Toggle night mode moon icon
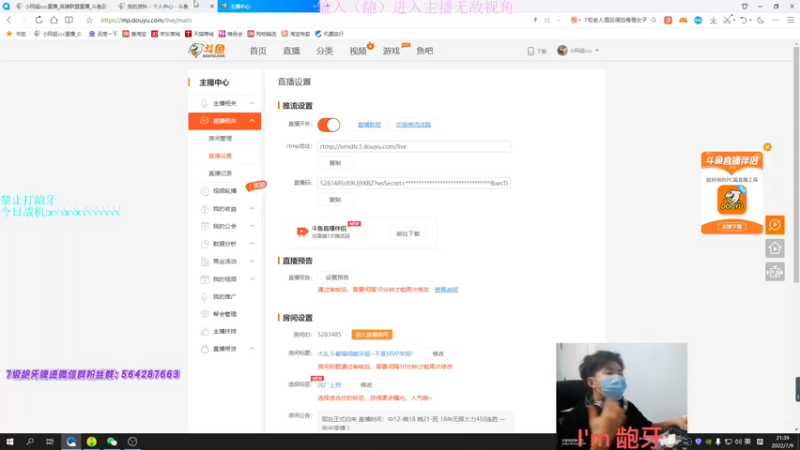The image size is (800, 450). [761, 20]
